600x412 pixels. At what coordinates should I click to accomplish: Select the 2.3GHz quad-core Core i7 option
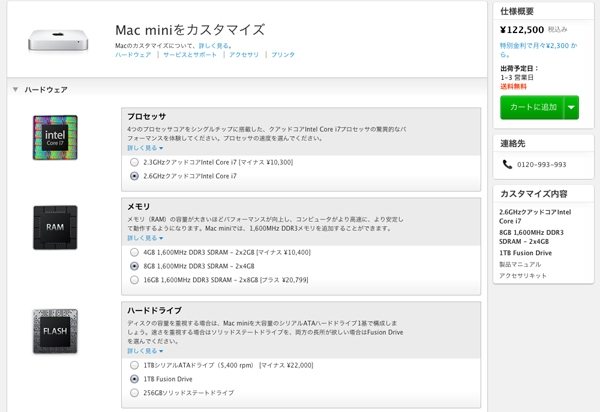coord(134,162)
